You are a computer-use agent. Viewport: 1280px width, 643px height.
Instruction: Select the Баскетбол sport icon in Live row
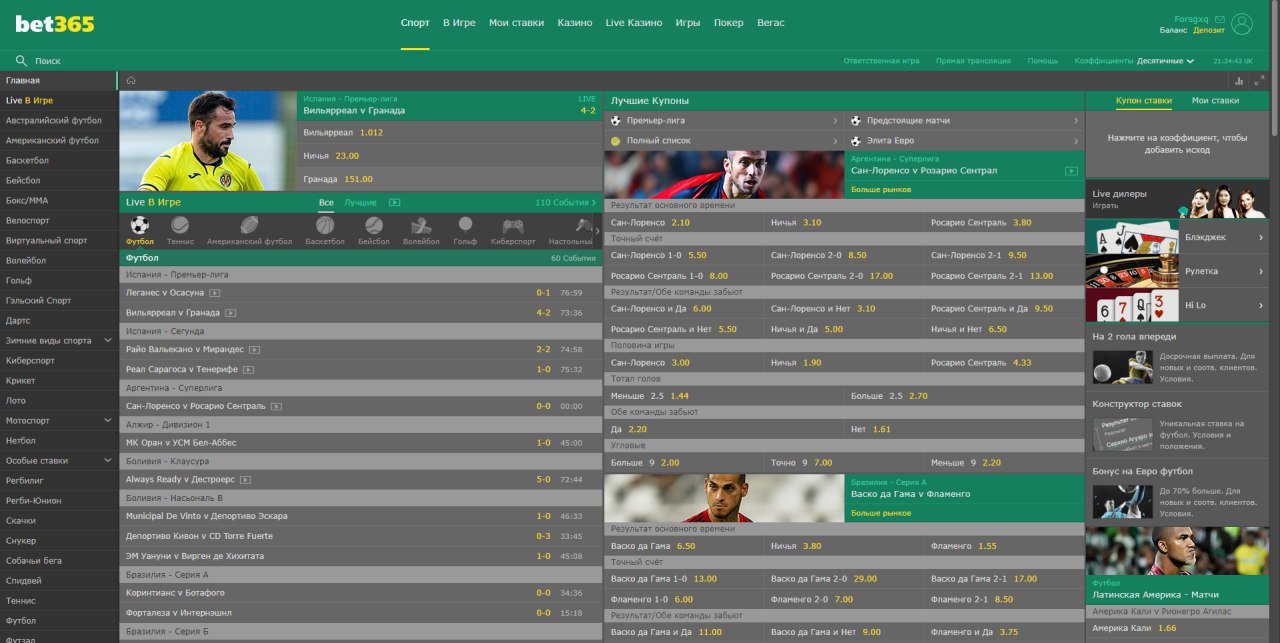(x=325, y=226)
